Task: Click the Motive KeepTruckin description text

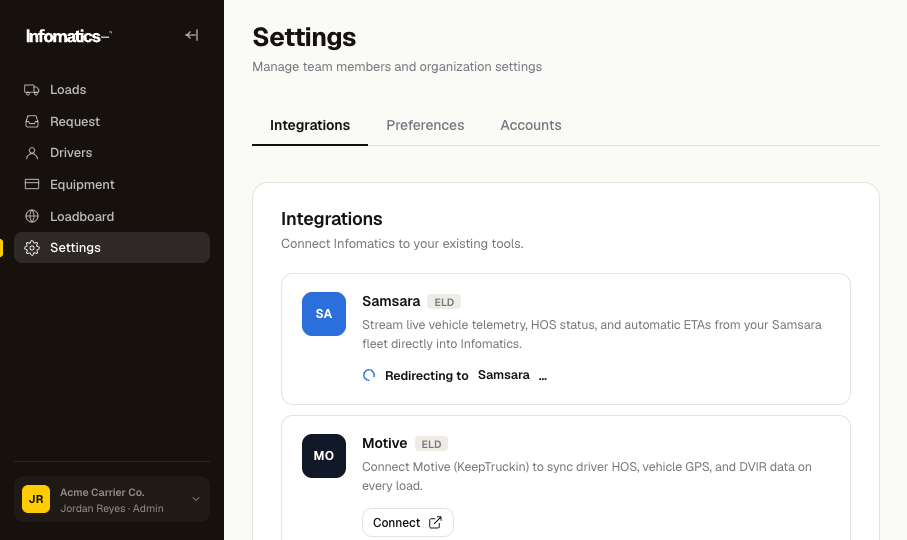Action: coord(587,476)
